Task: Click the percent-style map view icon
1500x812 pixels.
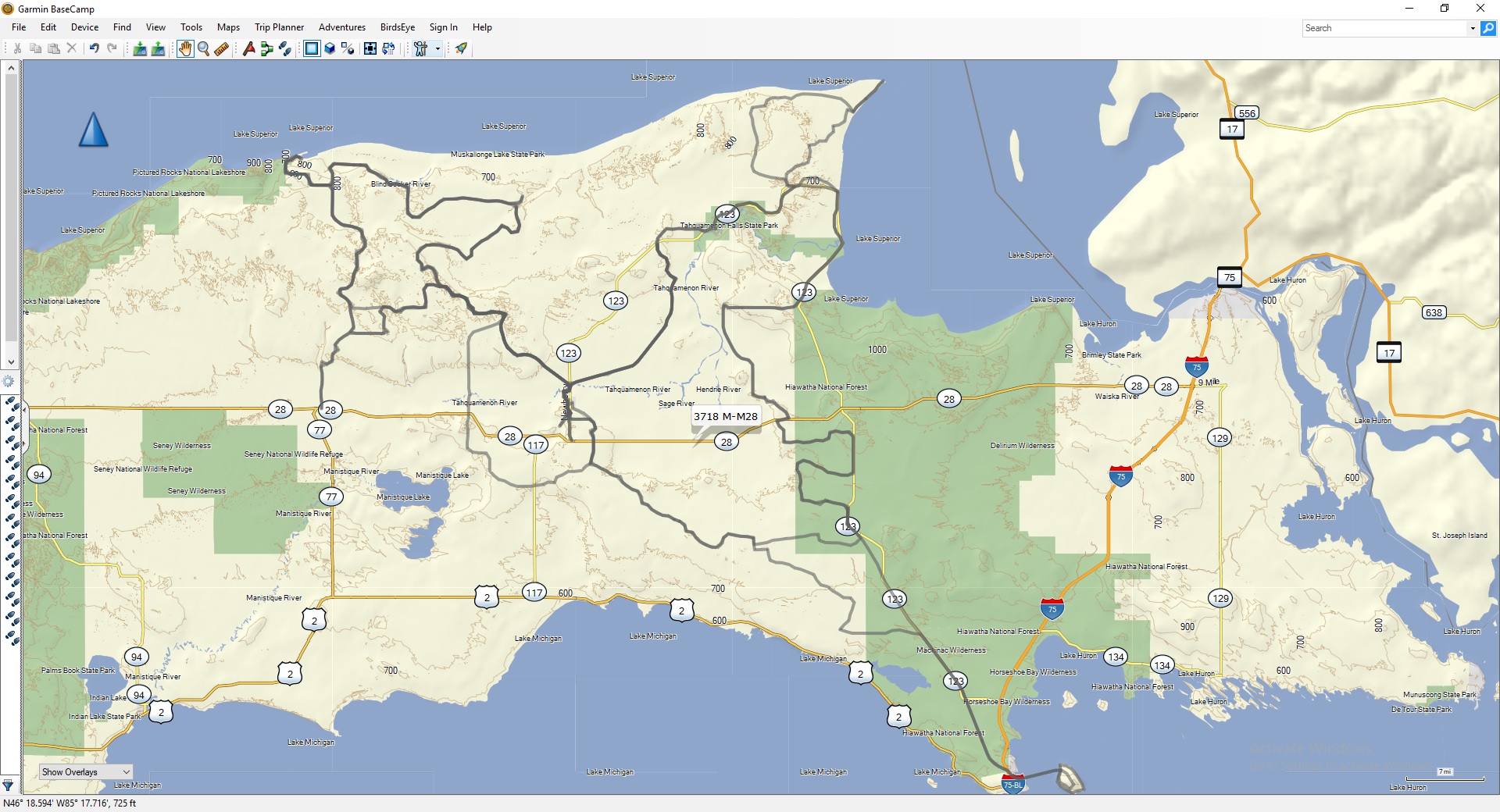Action: (348, 48)
